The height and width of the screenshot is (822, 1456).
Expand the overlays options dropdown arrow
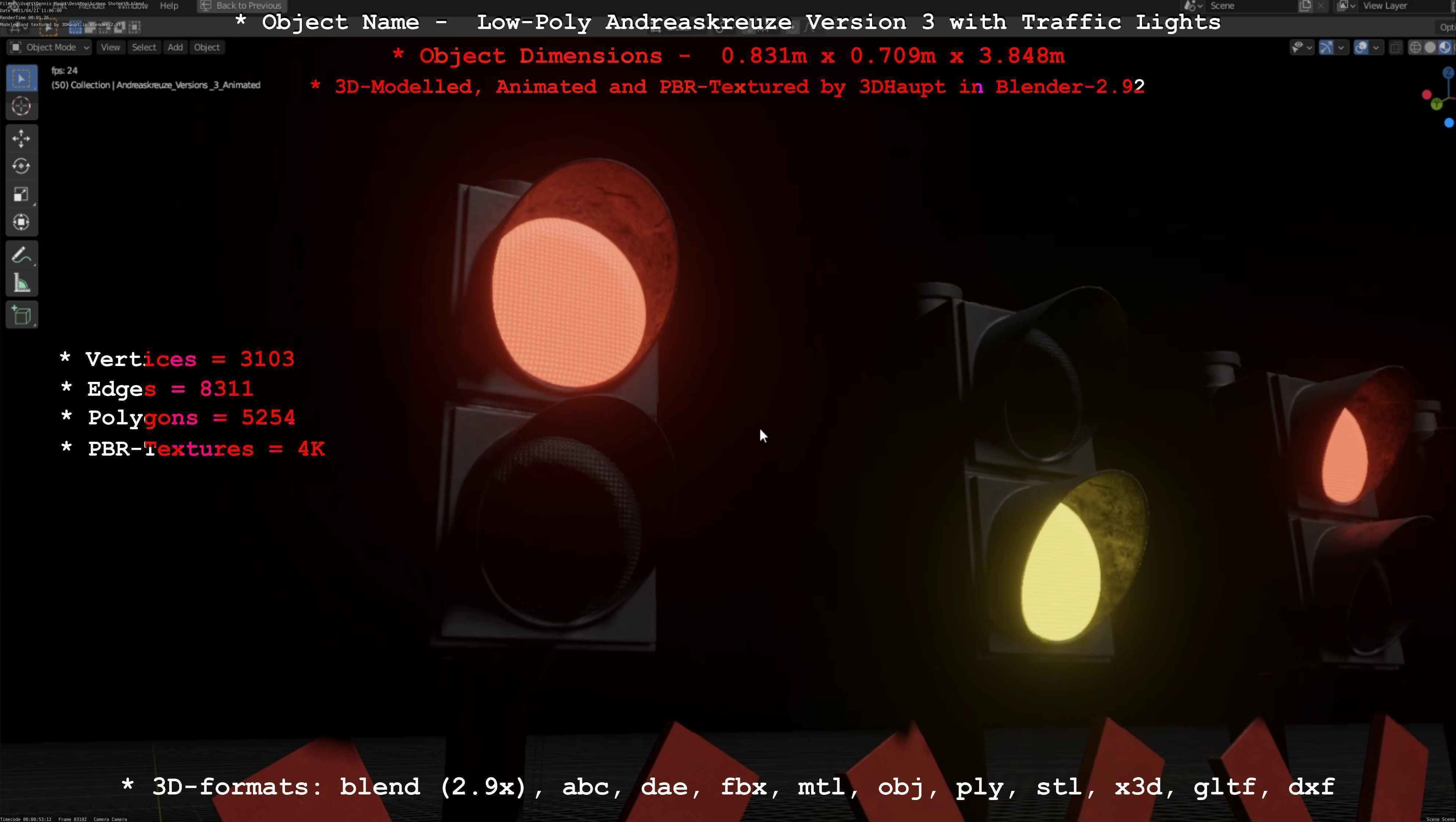(x=1376, y=47)
